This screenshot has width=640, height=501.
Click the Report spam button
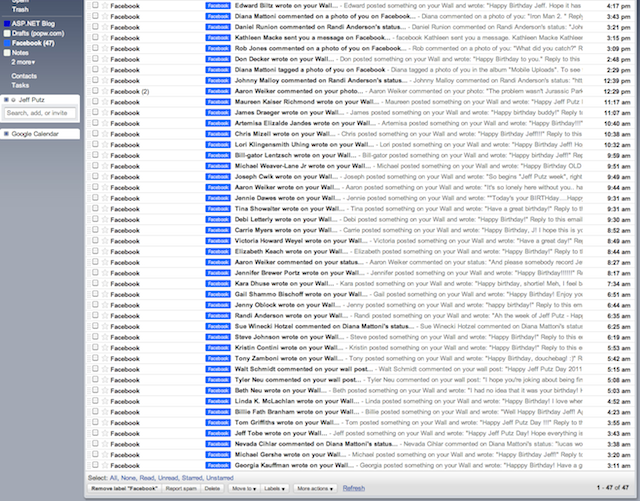point(181,488)
